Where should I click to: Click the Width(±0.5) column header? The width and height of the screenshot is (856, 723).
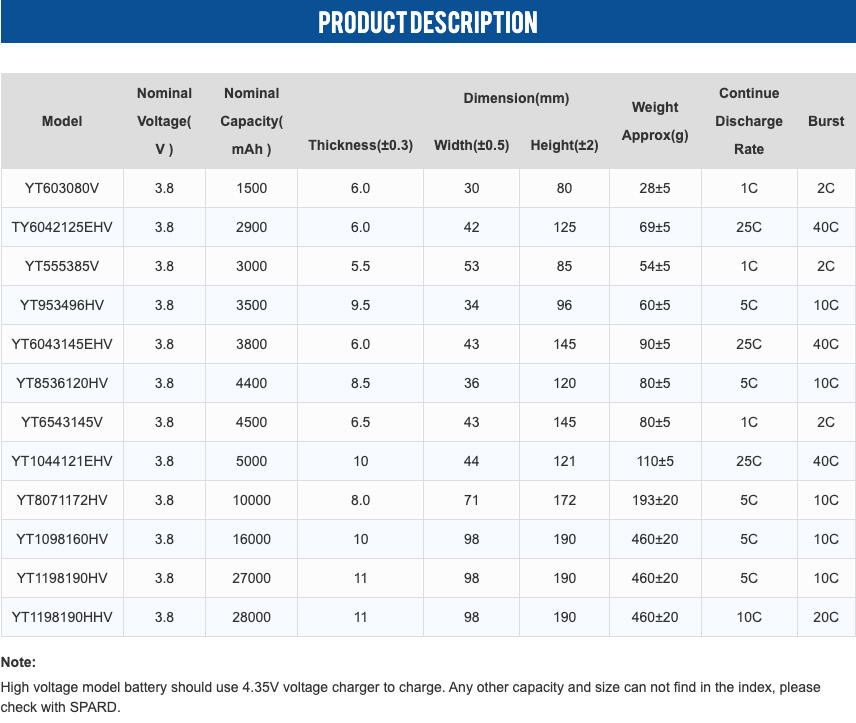(x=472, y=145)
